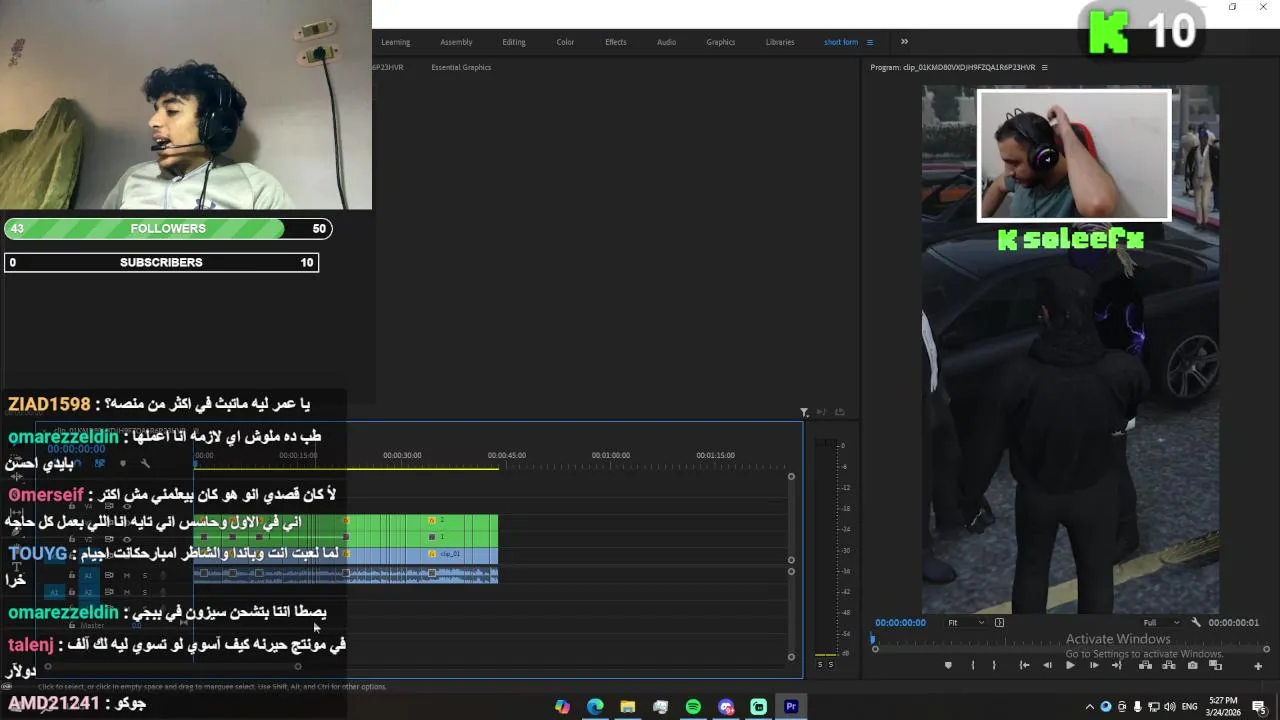The image size is (1280, 720).
Task: Mute audio track A1
Action: [x=126, y=575]
